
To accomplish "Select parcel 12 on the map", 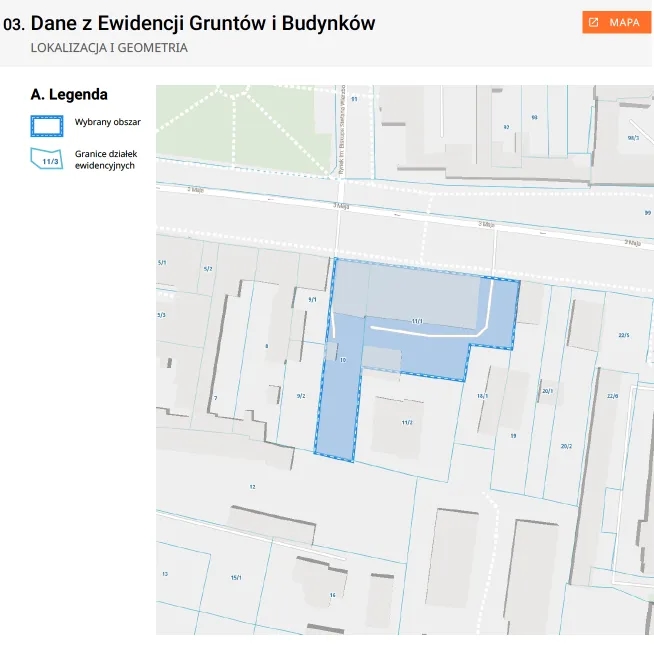I will 252,487.
